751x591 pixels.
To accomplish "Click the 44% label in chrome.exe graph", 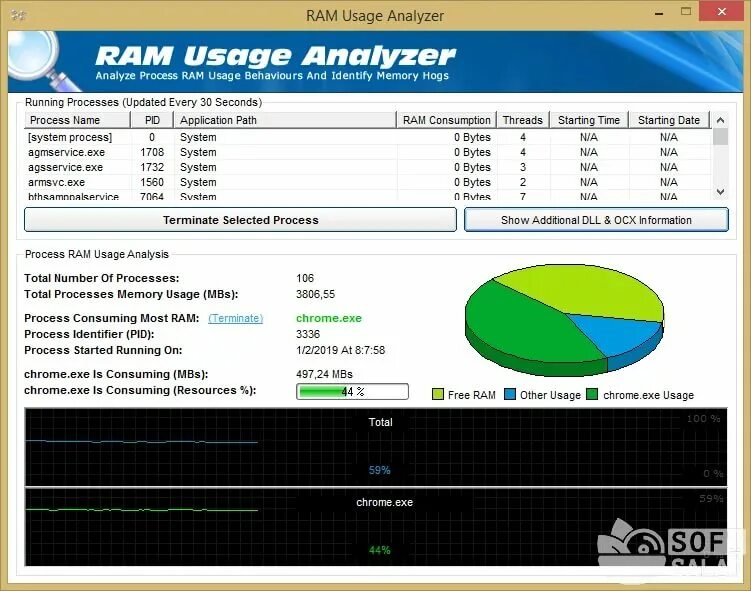I will [x=379, y=550].
